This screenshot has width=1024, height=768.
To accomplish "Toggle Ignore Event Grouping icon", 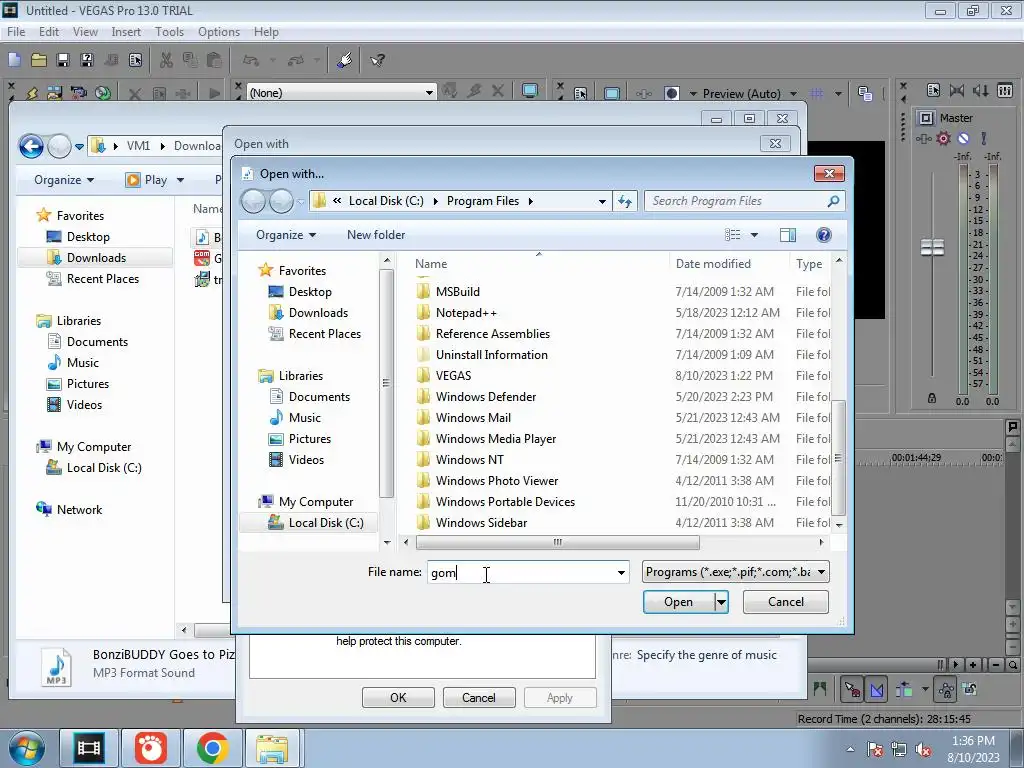I will pyautogui.click(x=970, y=689).
